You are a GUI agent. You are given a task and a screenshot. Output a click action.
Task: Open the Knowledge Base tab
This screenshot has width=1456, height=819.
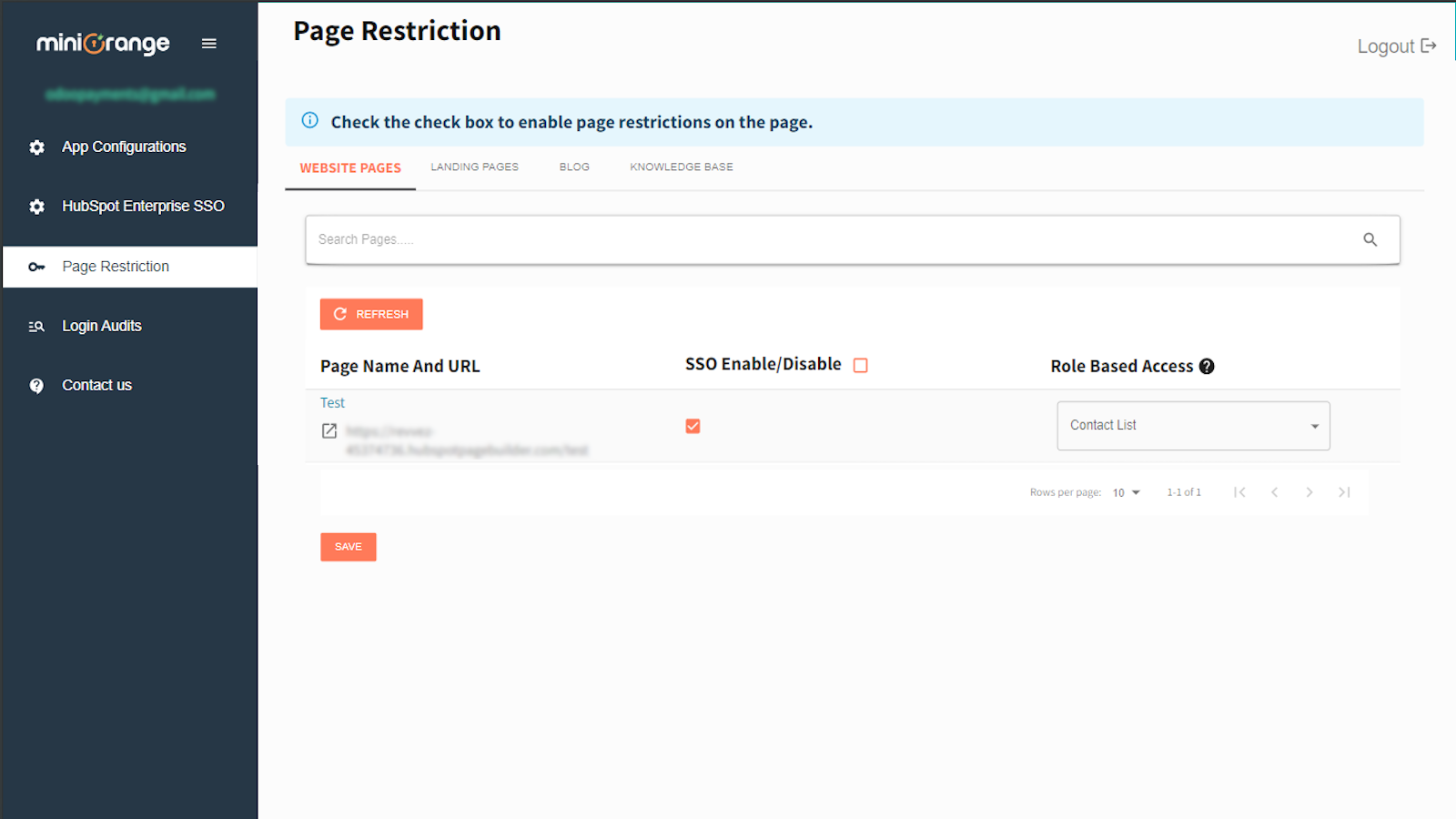pyautogui.click(x=680, y=167)
